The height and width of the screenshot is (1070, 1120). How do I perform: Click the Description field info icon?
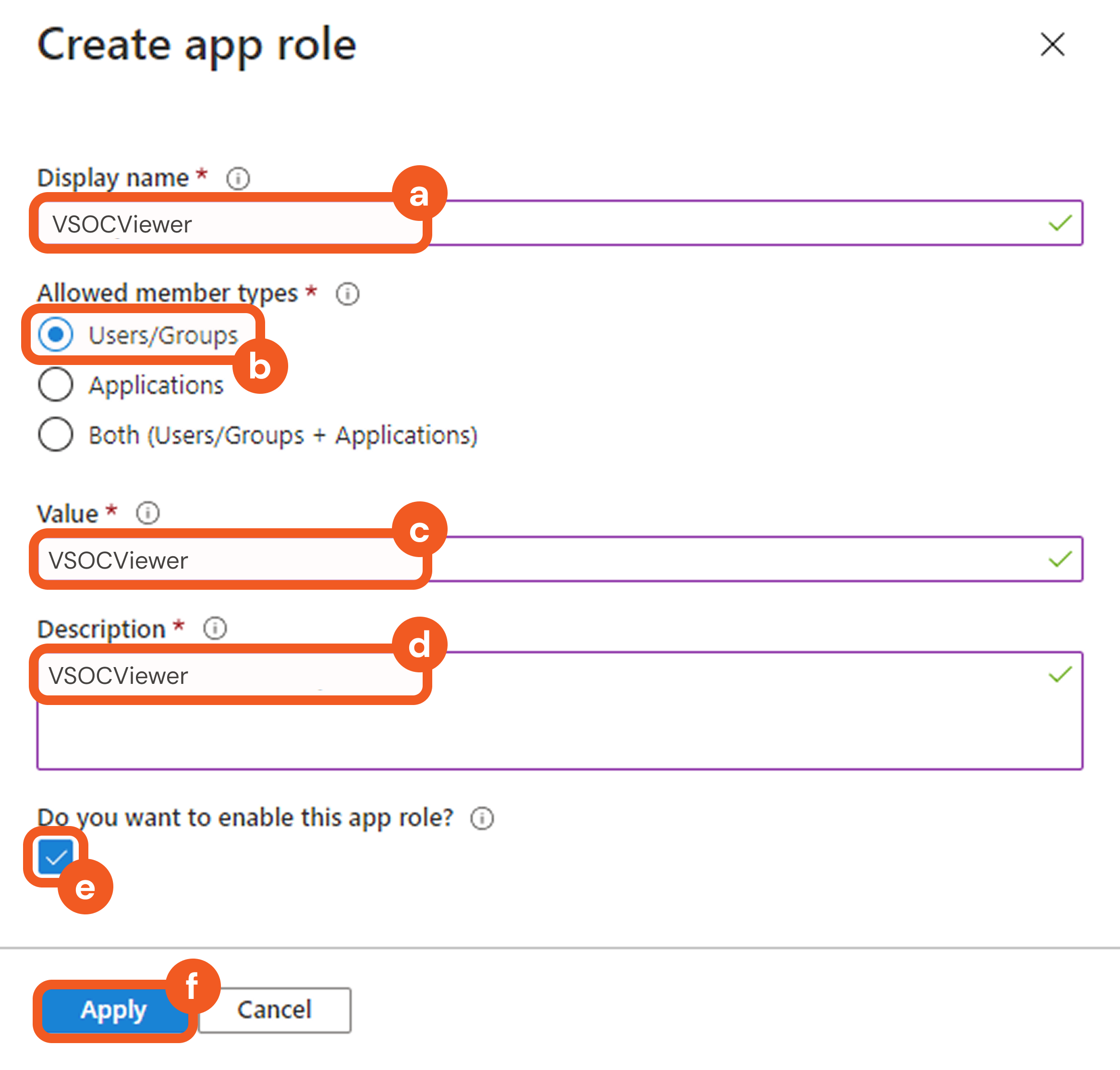215,629
